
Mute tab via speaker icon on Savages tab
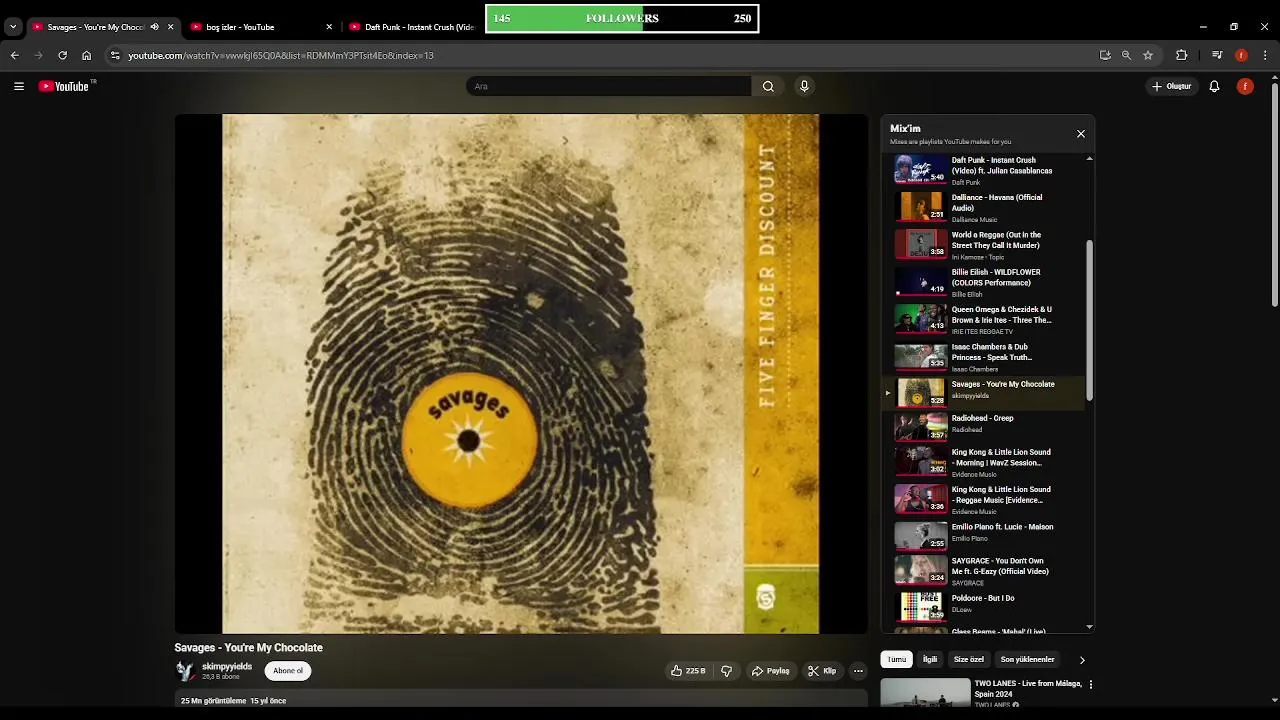154,27
